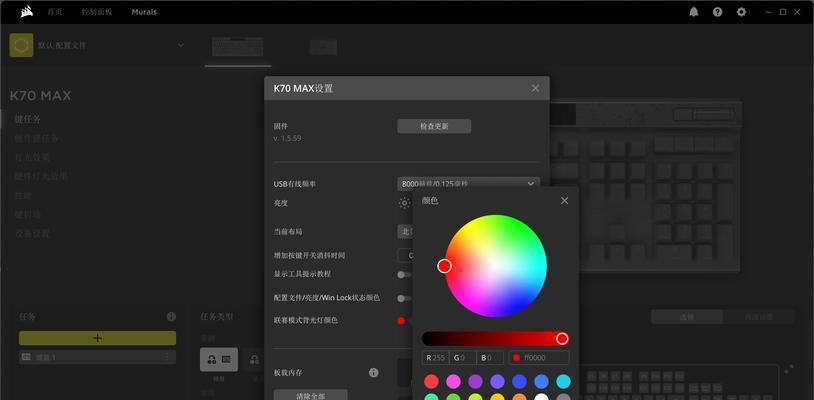The image size is (814, 400).
Task: Open the Murals tab
Action: pyautogui.click(x=144, y=12)
